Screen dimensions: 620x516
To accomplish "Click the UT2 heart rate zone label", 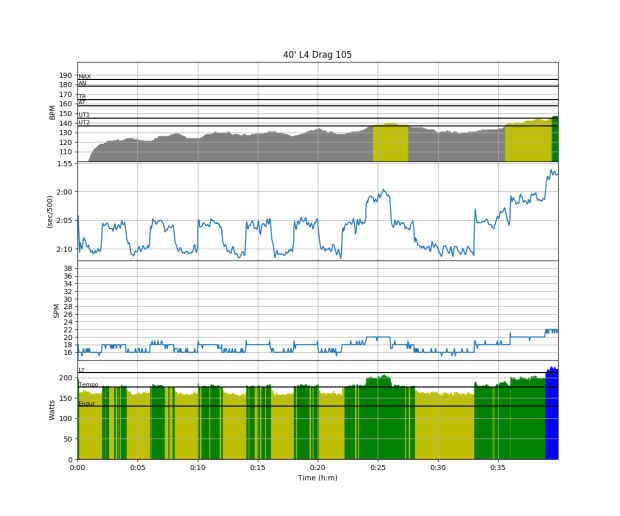I will coord(84,122).
